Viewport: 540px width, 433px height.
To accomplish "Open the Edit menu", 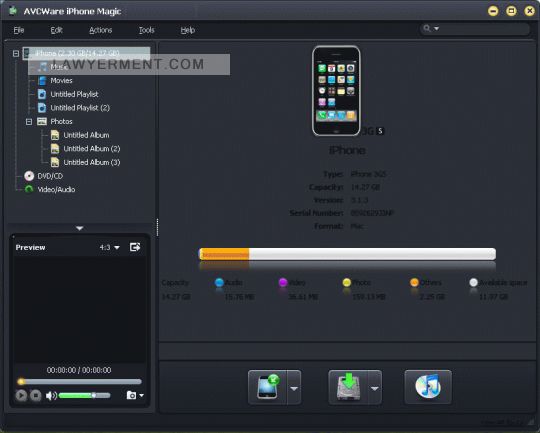I will point(56,30).
